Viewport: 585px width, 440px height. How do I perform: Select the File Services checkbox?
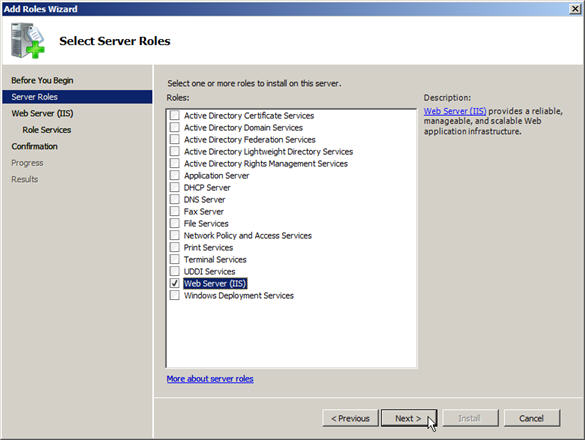(174, 223)
